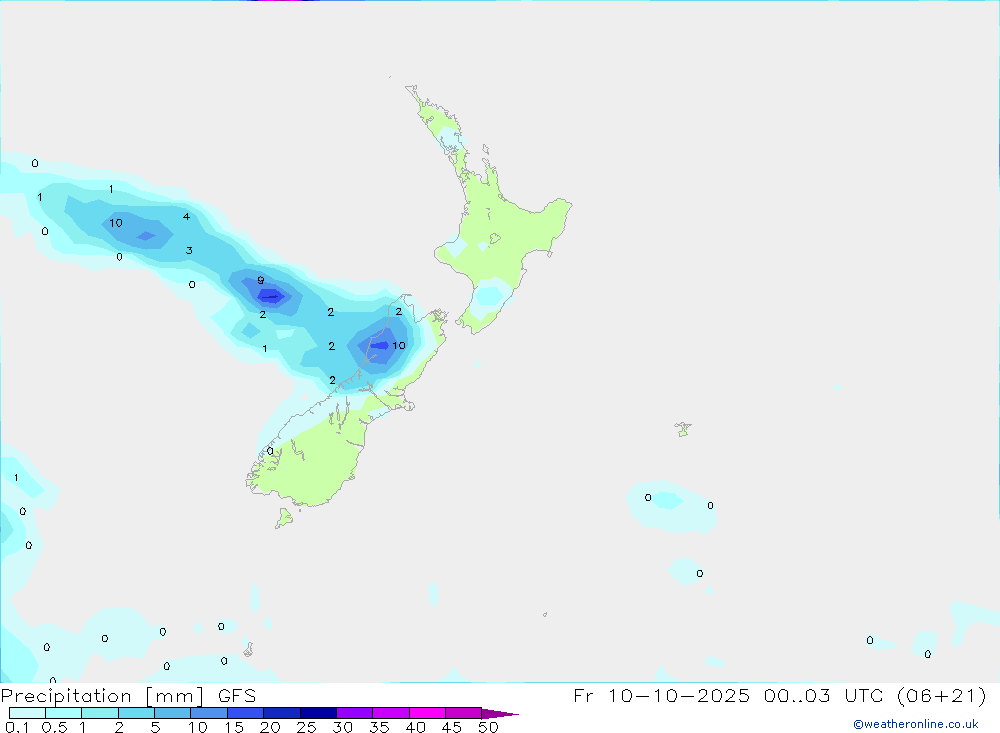Click the 'Precipitation [mm]' title text

click(103, 696)
